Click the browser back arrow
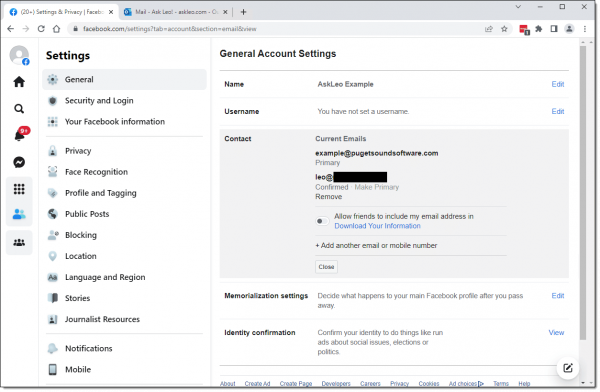Image resolution: width=600 pixels, height=392 pixels. point(11,29)
